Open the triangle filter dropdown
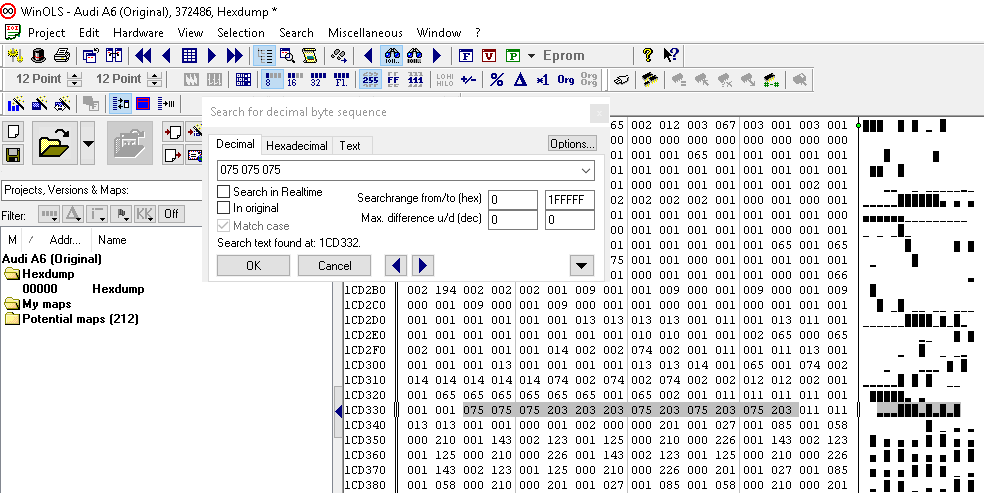The height and width of the screenshot is (493, 984). point(73,215)
